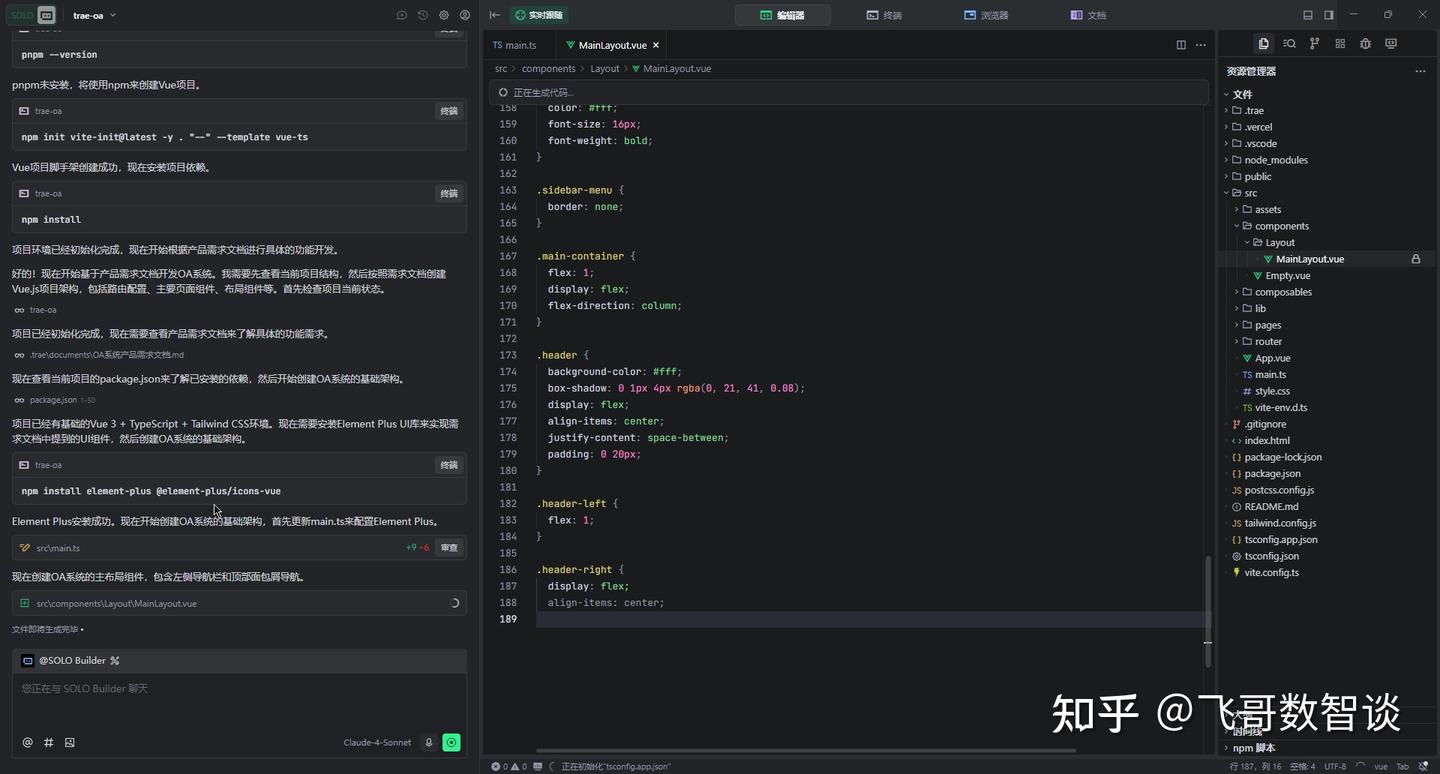The image size is (1440, 774).
Task: Switch to the 终端 terminal tab
Action: (884, 15)
